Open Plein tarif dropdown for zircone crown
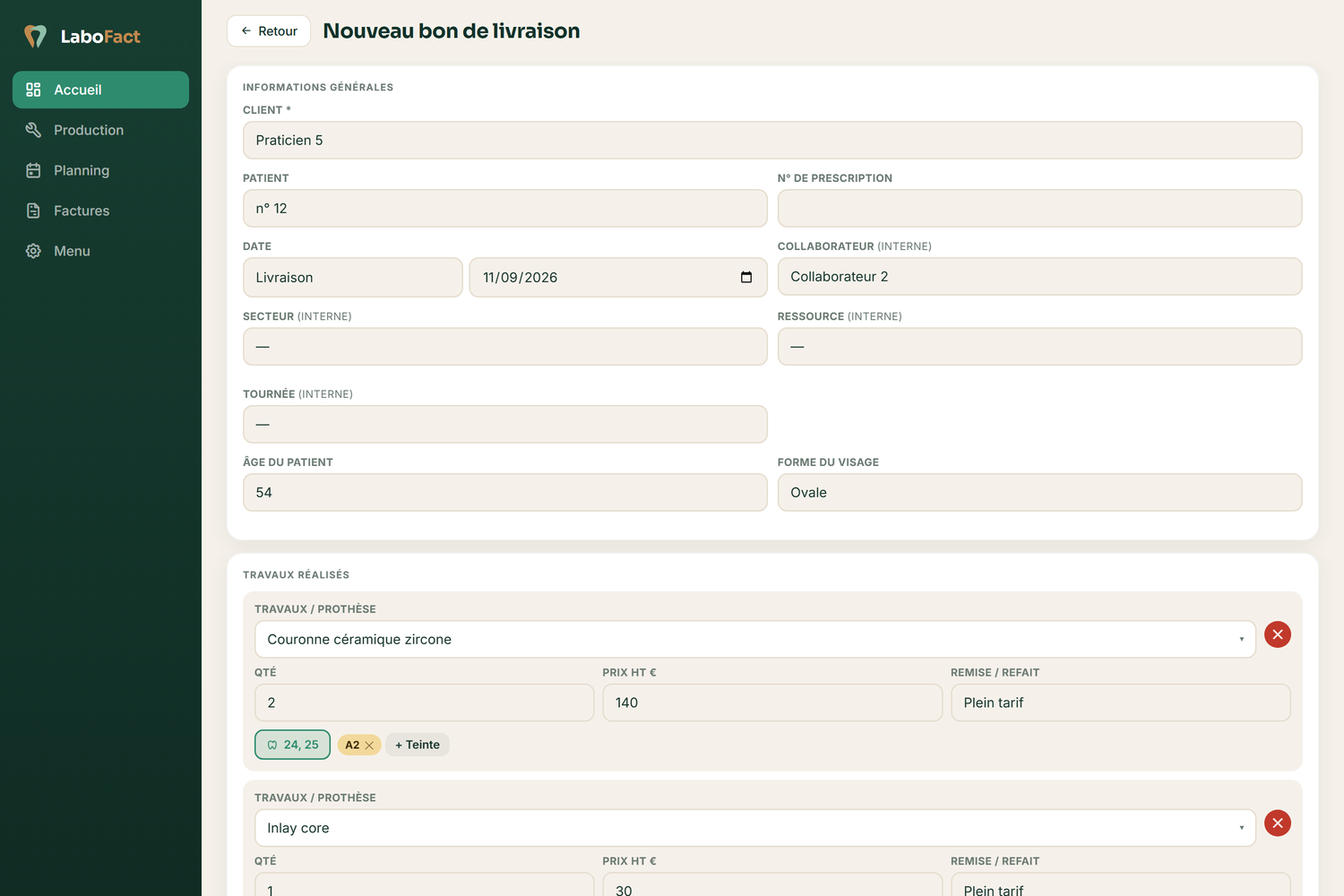This screenshot has width=1344, height=896. pos(1121,702)
